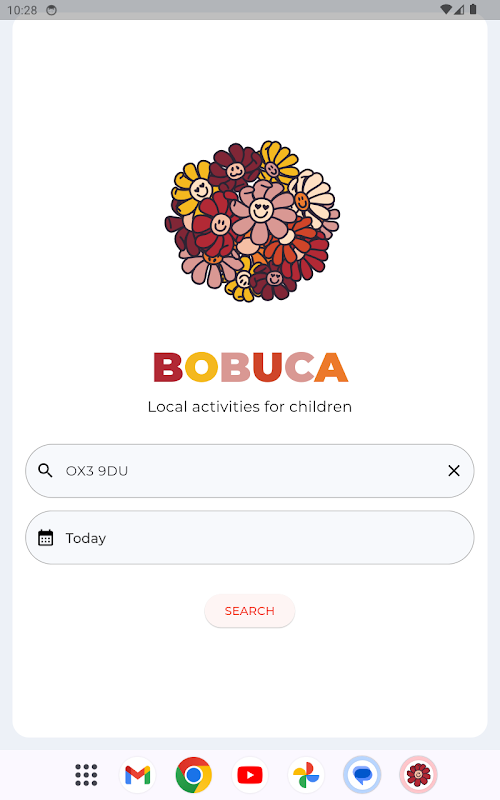
Task: Open Bobuca flower app icon in dock
Action: [x=418, y=775]
